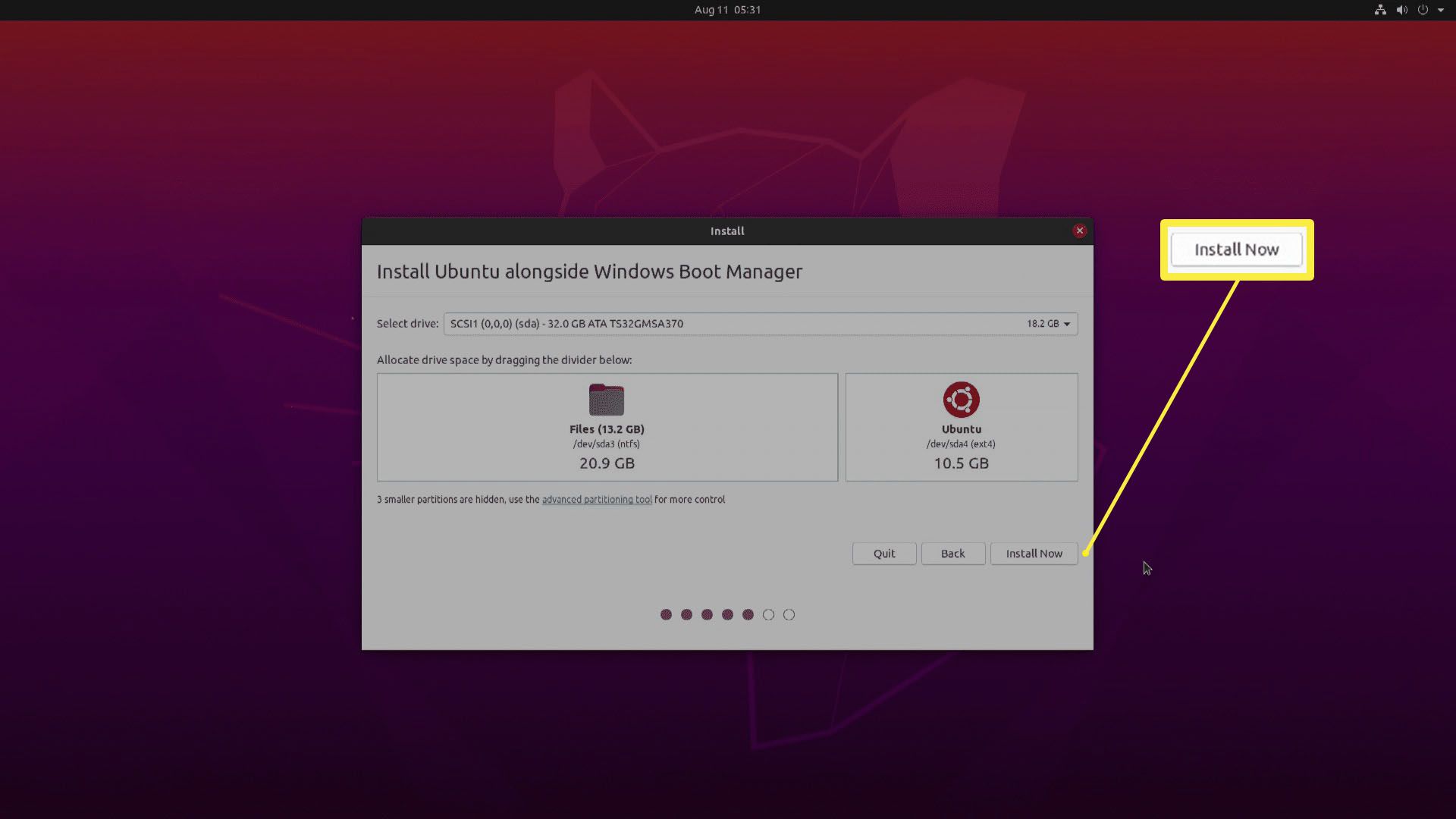Click the fifth progress dot indicator
1456x819 pixels.
click(x=748, y=614)
